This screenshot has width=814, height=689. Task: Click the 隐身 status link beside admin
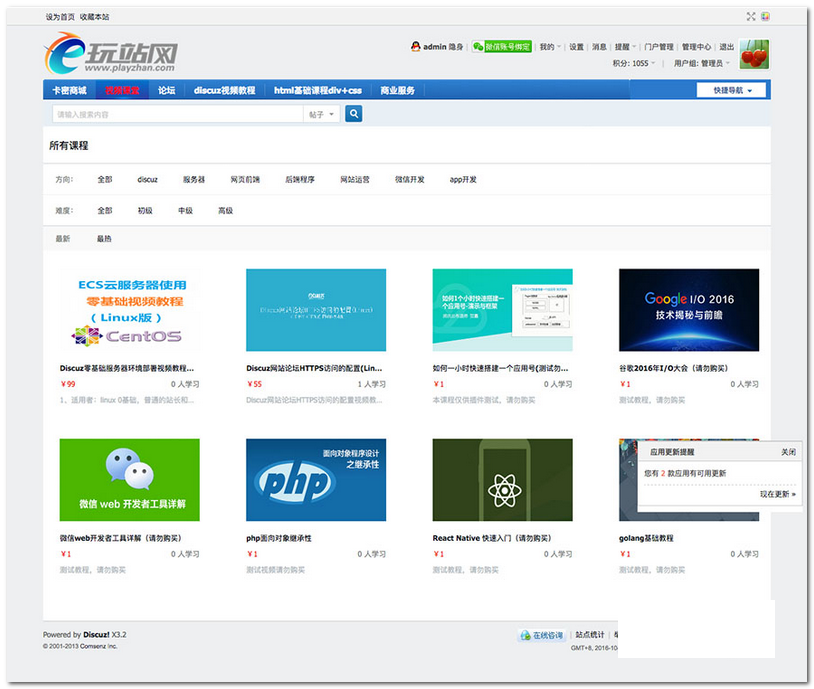[456, 47]
